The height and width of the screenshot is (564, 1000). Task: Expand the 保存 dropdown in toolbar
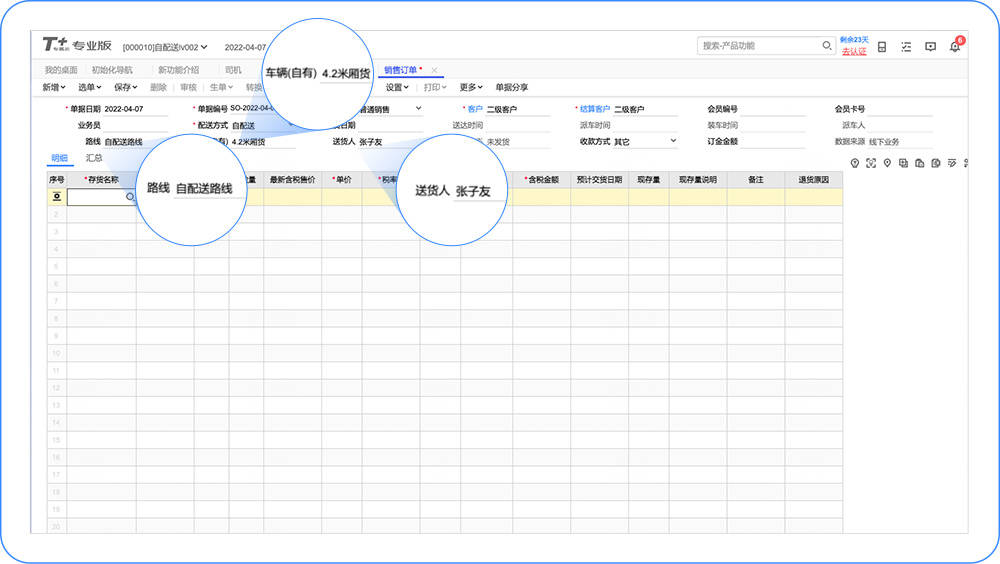pyautogui.click(x=126, y=87)
